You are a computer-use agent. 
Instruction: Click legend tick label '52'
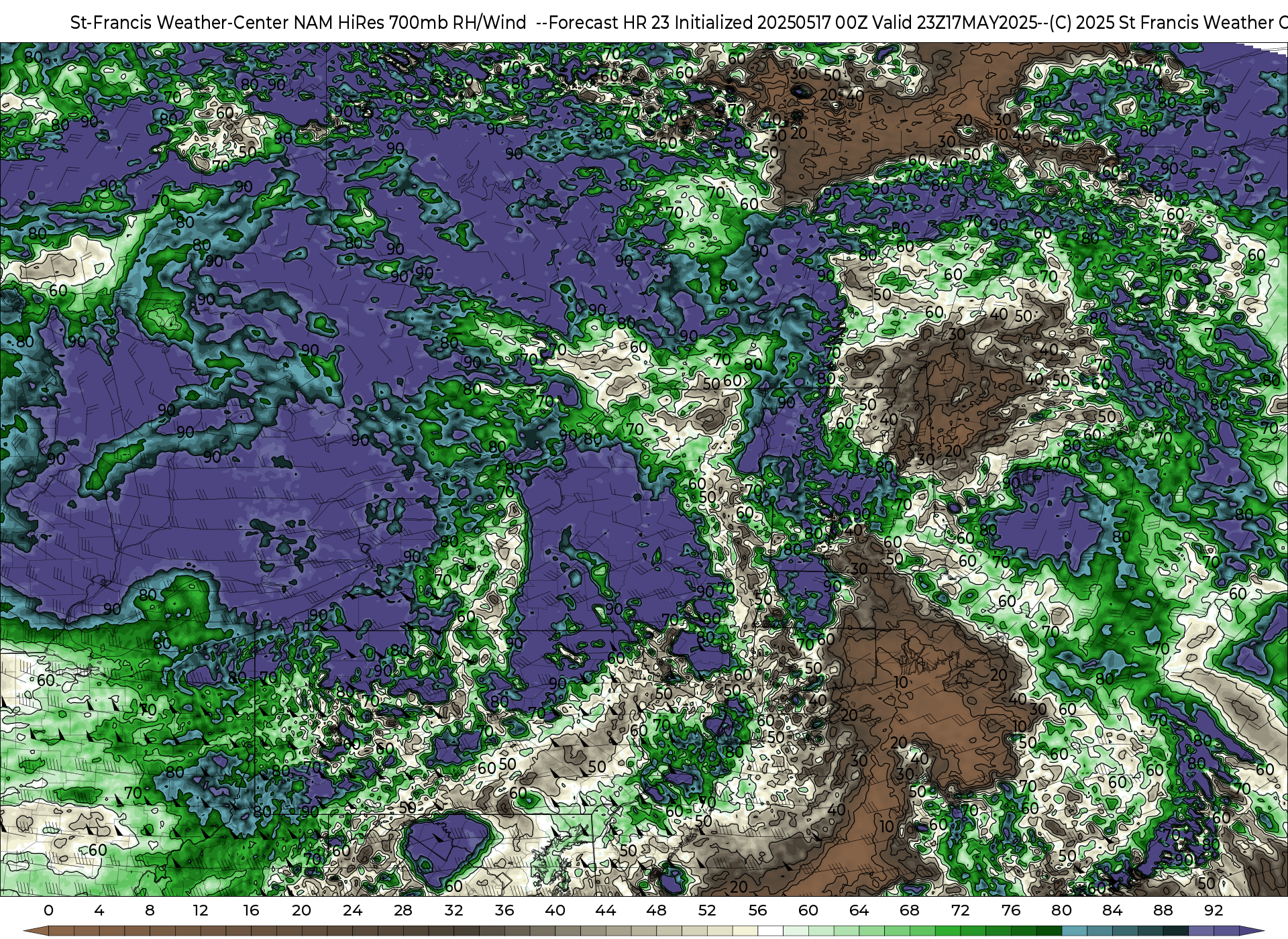click(707, 911)
